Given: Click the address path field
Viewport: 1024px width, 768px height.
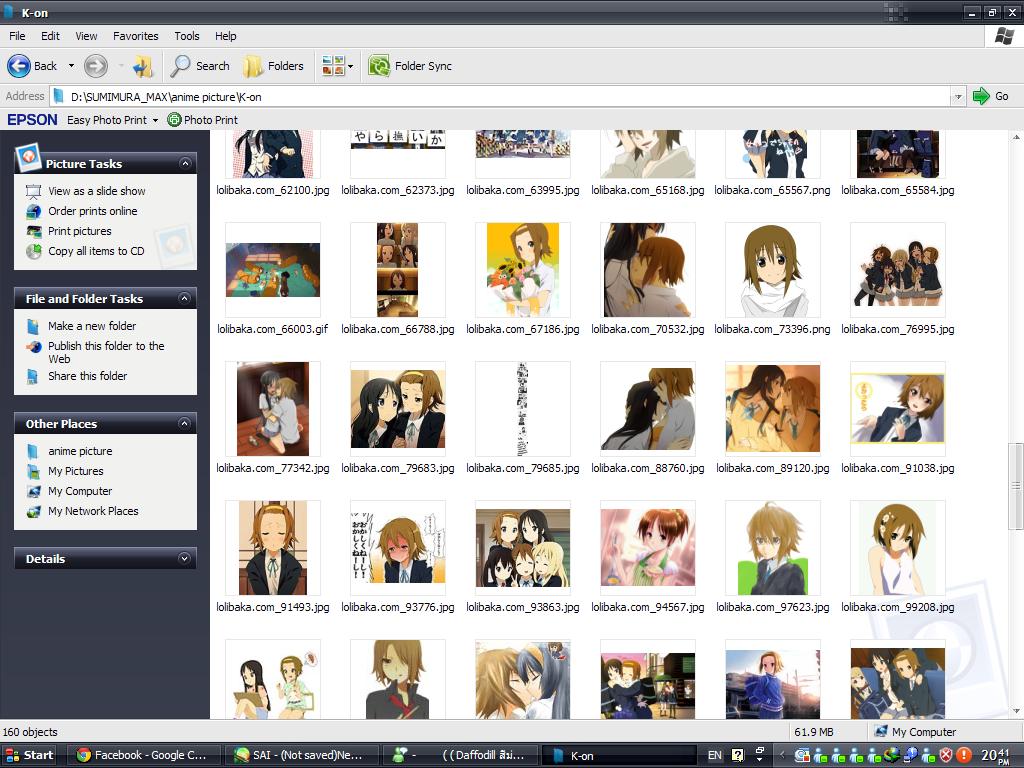Looking at the screenshot, I should pyautogui.click(x=500, y=97).
